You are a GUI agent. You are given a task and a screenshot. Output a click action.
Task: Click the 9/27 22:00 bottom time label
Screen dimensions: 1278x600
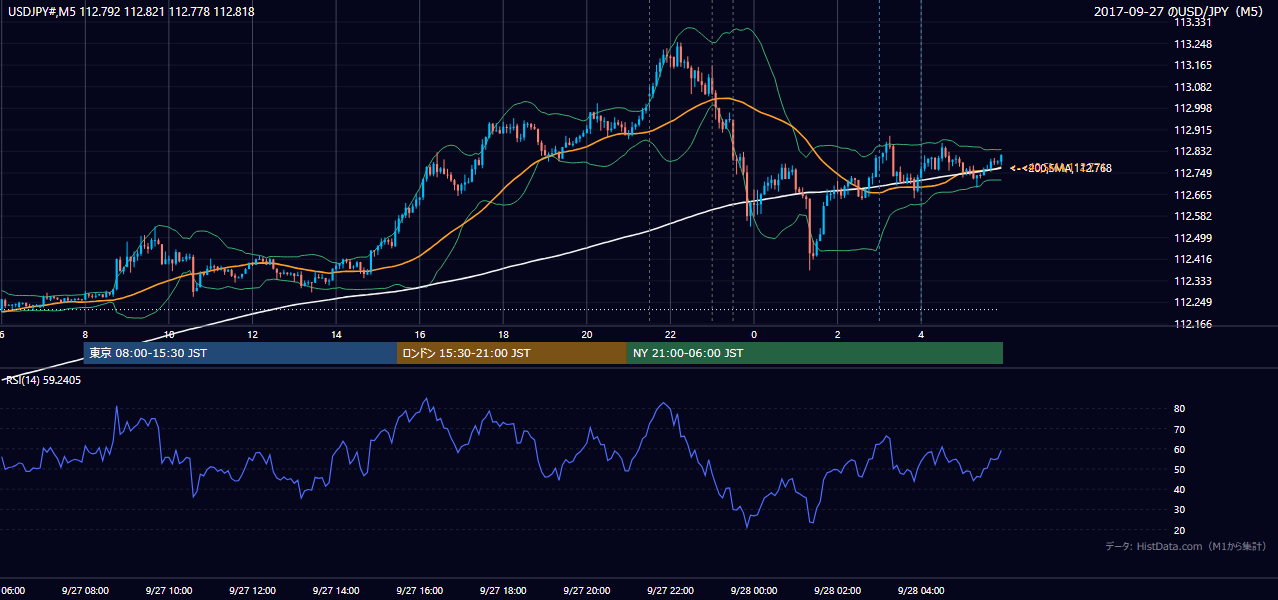[670, 591]
